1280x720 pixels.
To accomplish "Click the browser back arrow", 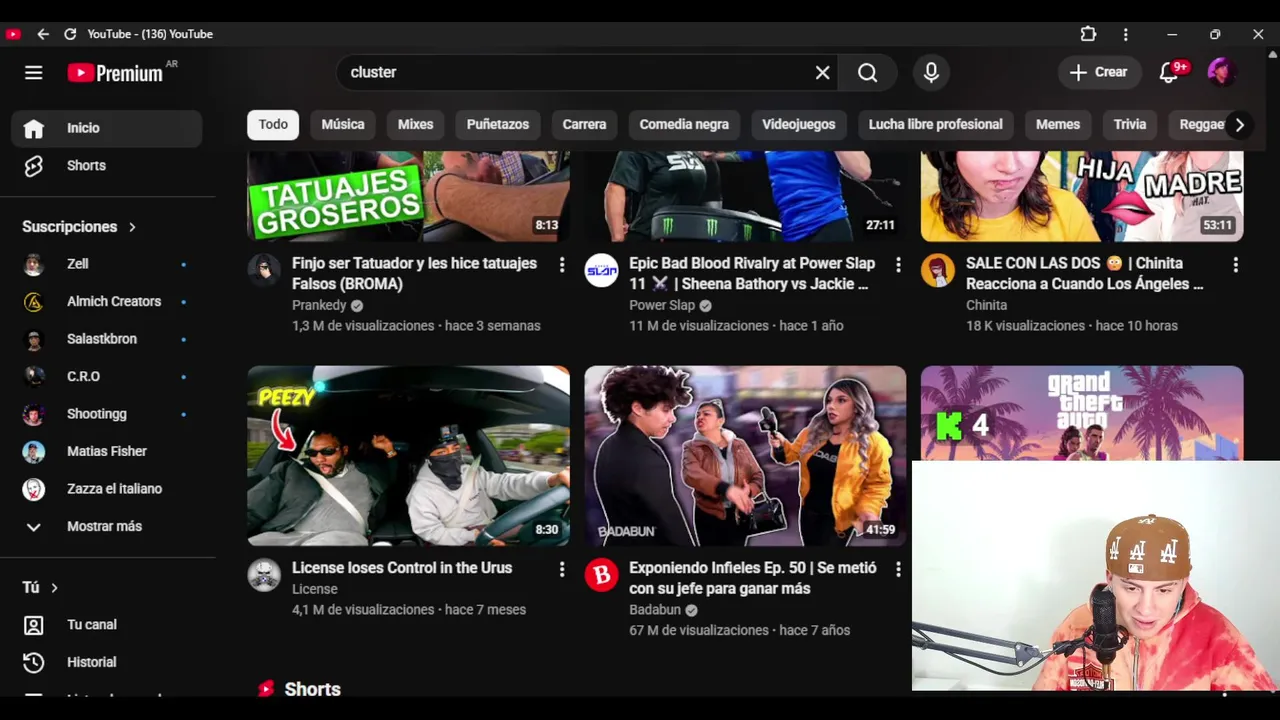I will tap(43, 34).
